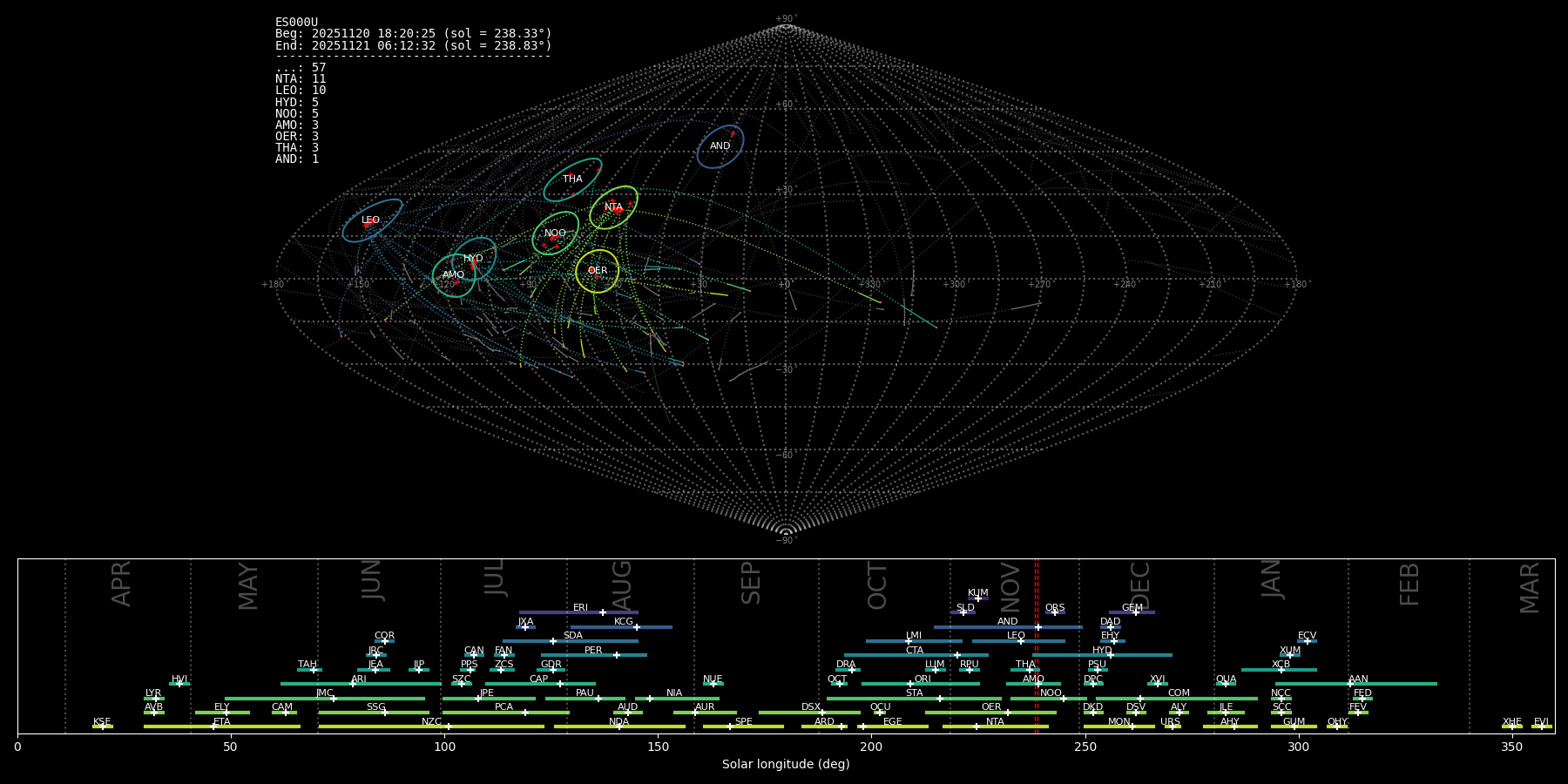
Task: Click the red dashed current solar longitude marker
Action: (1036, 645)
